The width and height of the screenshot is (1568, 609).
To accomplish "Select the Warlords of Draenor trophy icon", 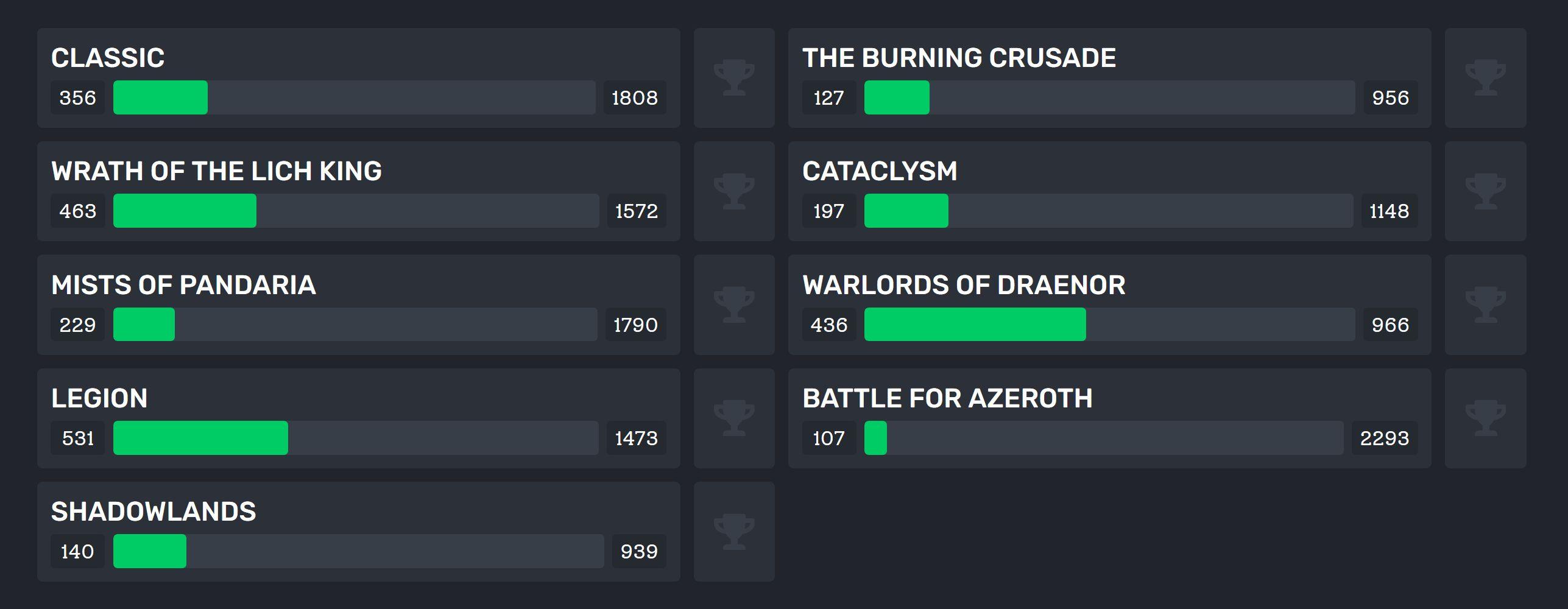I will [x=1485, y=304].
